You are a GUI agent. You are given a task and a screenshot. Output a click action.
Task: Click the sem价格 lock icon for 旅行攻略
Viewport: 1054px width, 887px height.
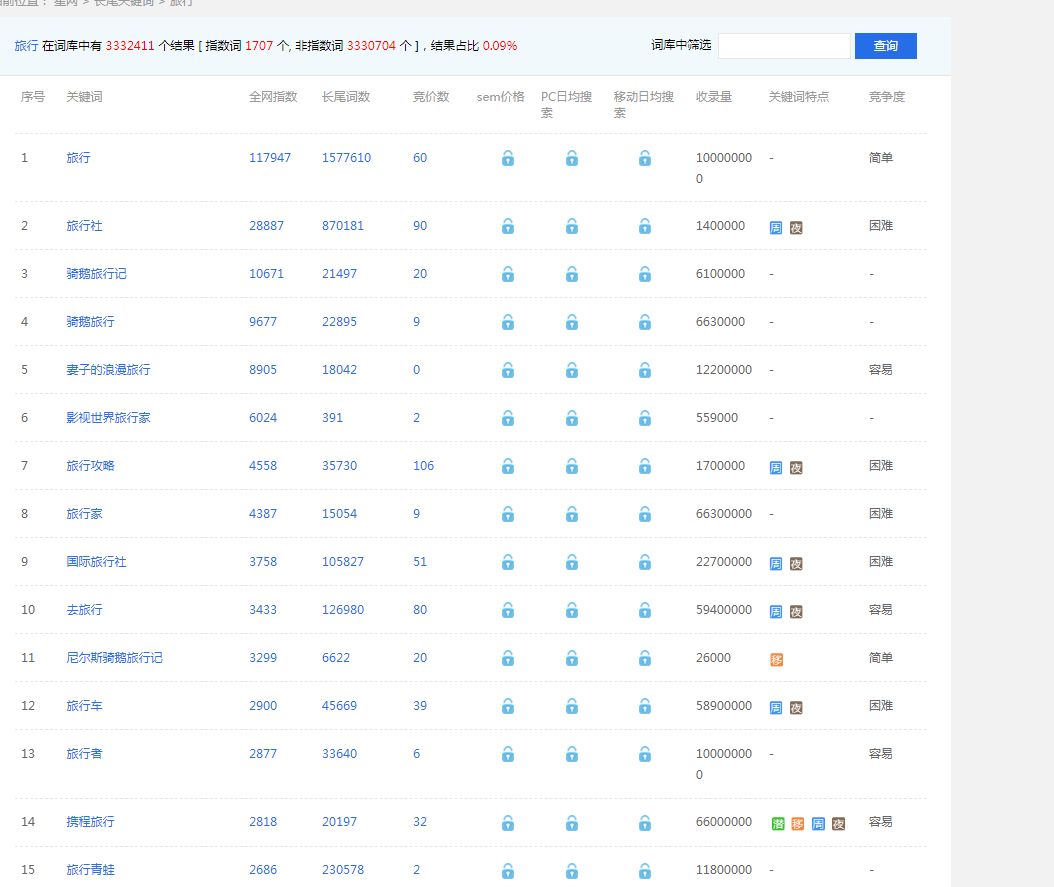(x=508, y=466)
